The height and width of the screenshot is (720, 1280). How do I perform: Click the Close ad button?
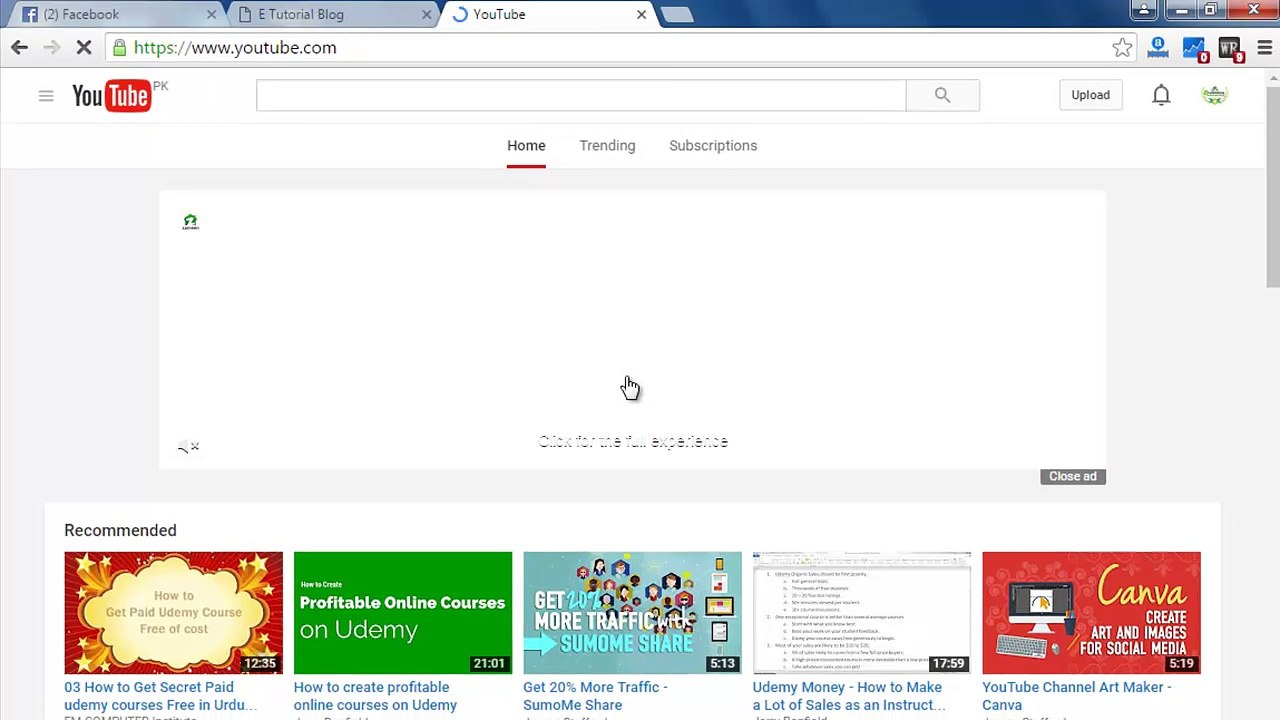coord(1073,476)
